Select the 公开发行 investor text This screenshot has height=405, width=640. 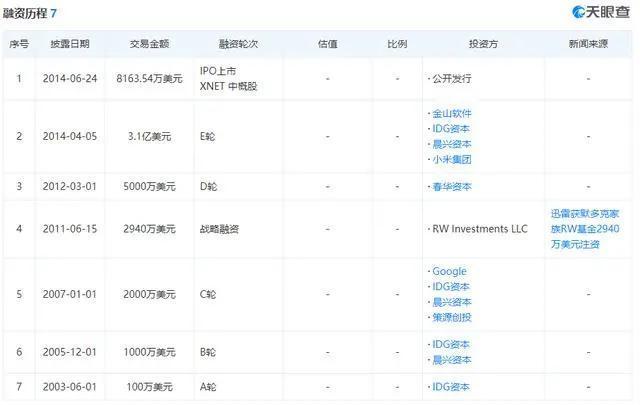[x=451, y=78]
